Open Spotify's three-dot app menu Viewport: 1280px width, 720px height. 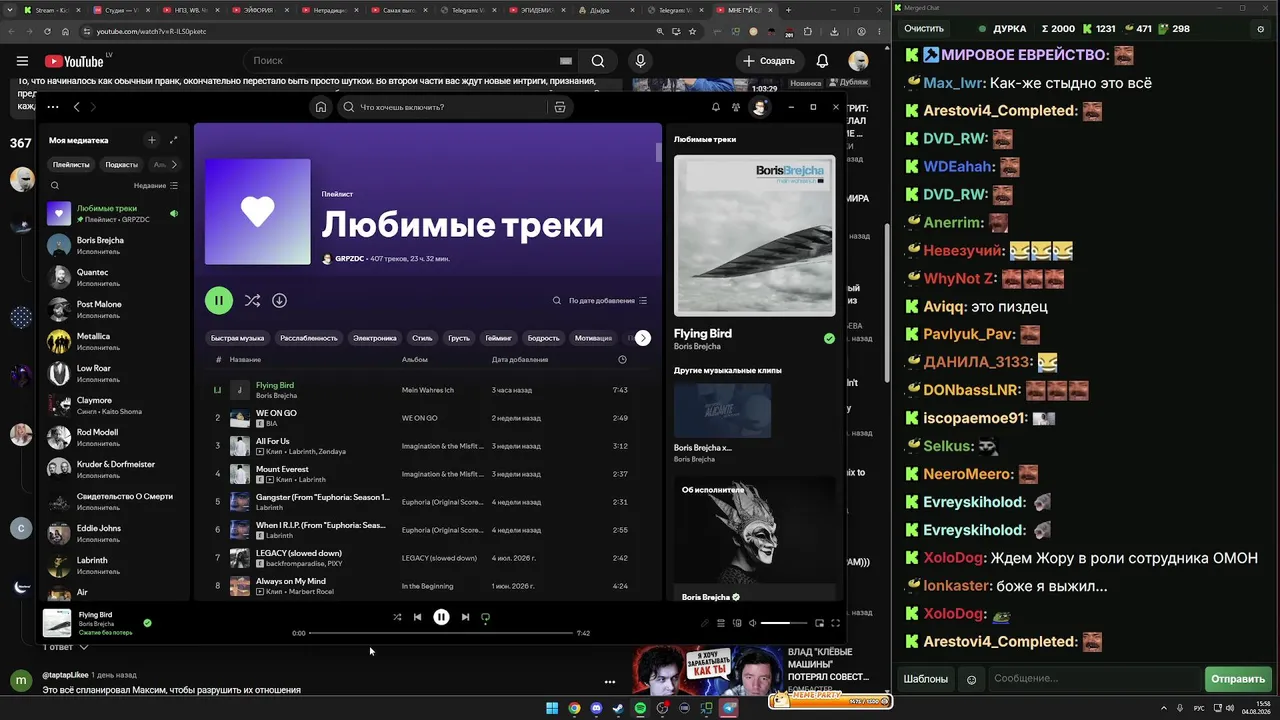click(52, 107)
